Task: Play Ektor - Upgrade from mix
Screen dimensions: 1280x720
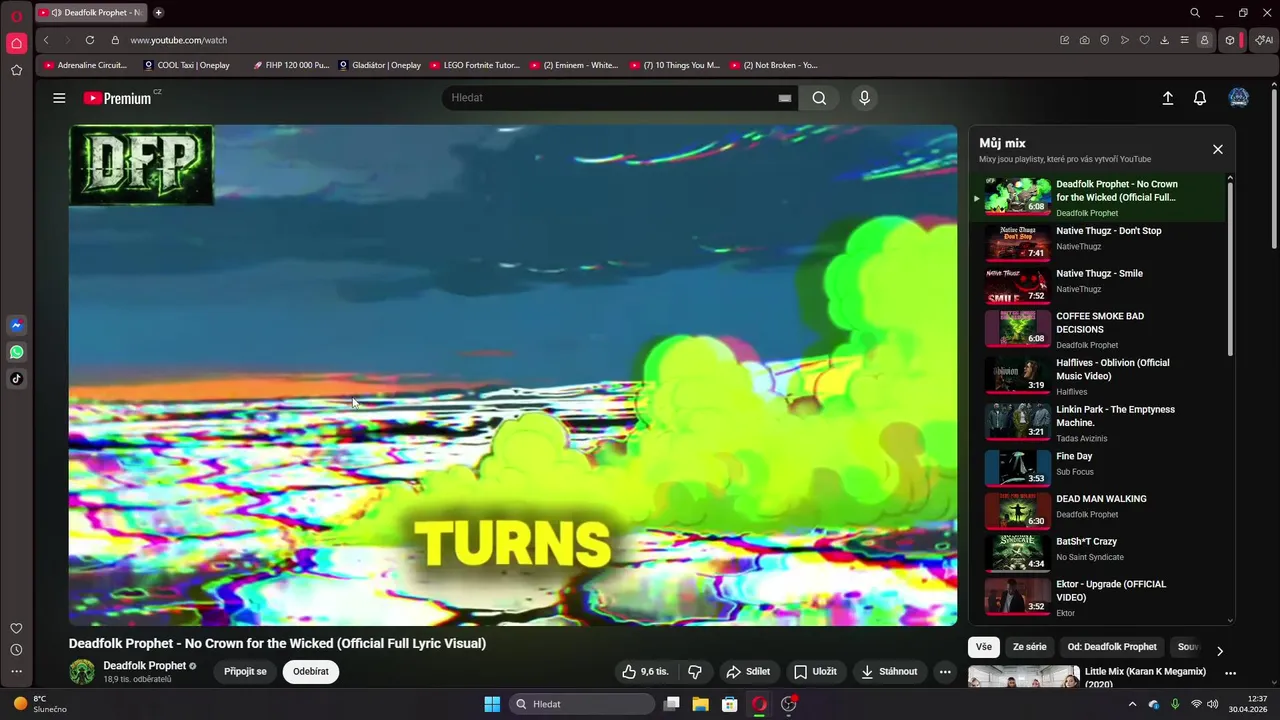Action: (x=1097, y=597)
